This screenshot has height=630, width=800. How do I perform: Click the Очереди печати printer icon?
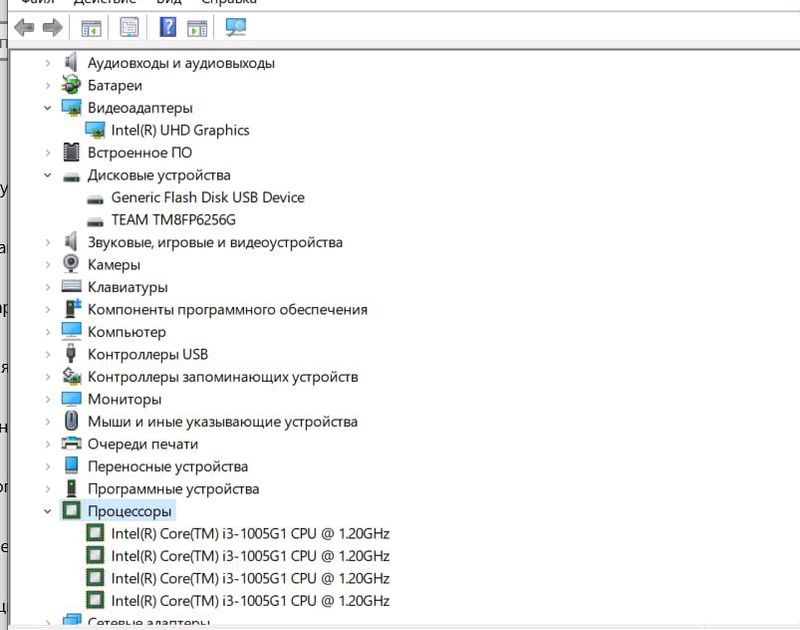point(71,443)
